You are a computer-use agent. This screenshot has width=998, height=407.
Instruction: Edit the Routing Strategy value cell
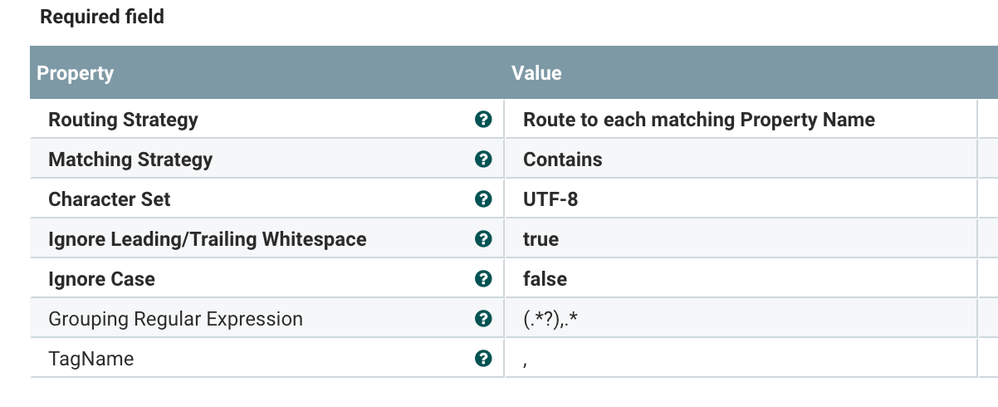pyautogui.click(x=698, y=120)
